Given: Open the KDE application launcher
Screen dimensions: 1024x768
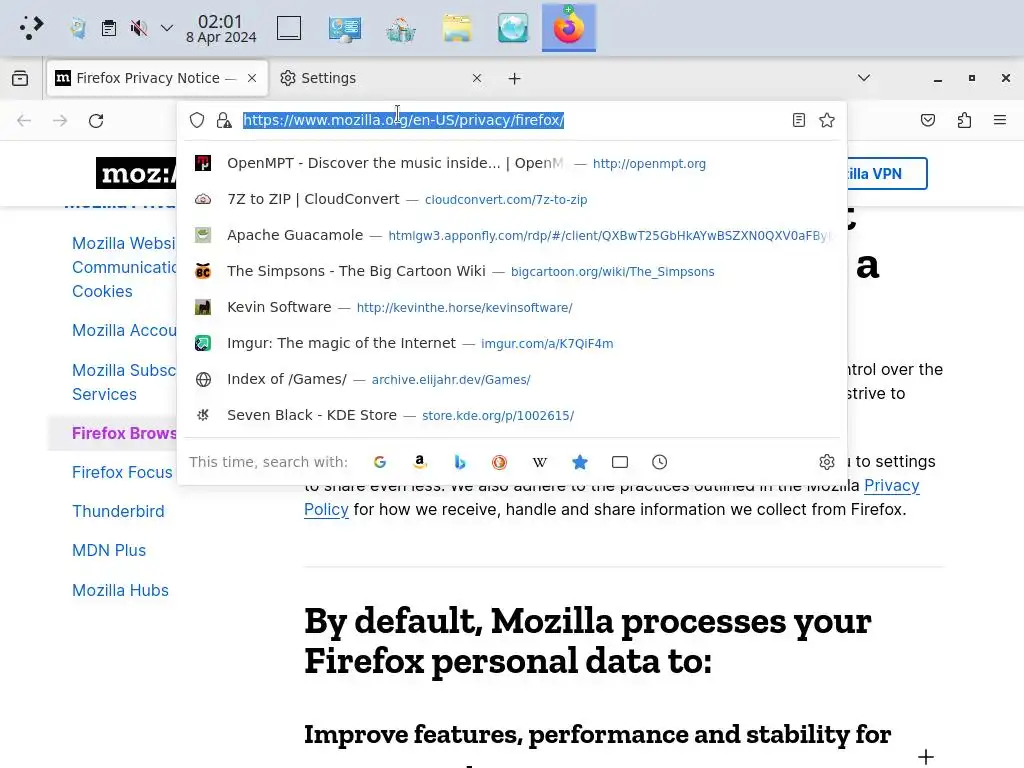Looking at the screenshot, I should click(x=31, y=27).
